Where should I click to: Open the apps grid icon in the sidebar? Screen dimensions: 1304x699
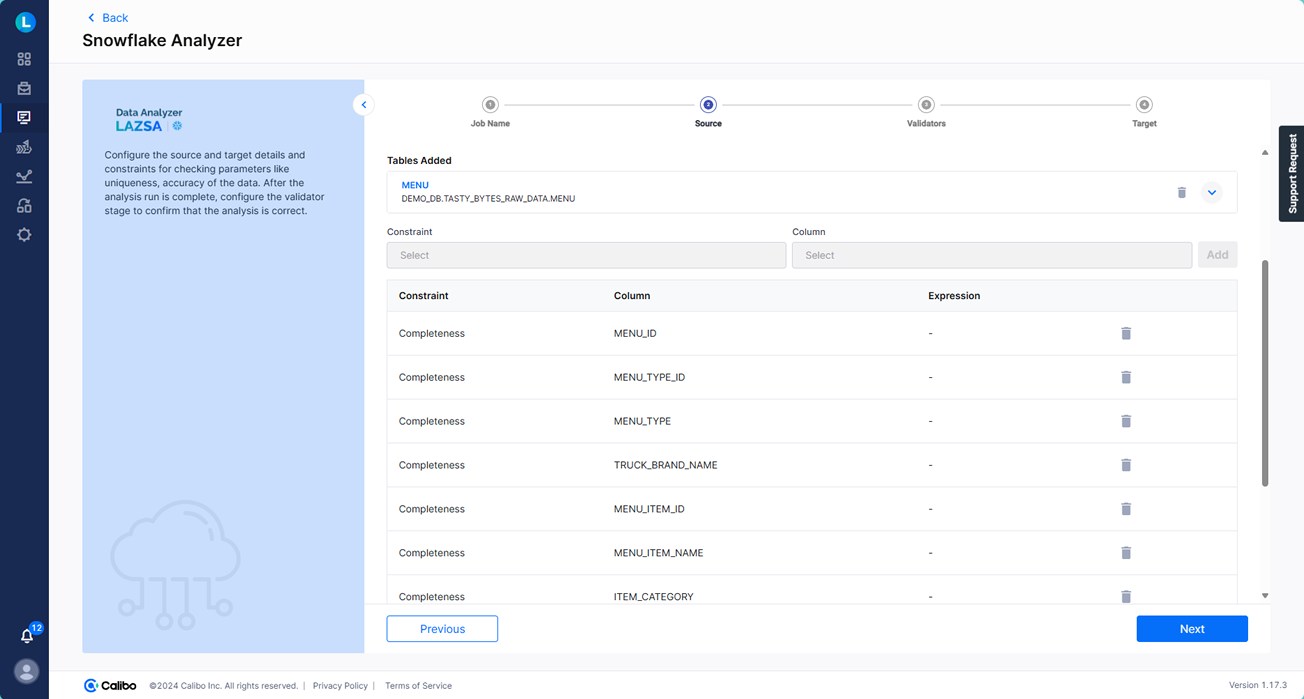coord(24,58)
